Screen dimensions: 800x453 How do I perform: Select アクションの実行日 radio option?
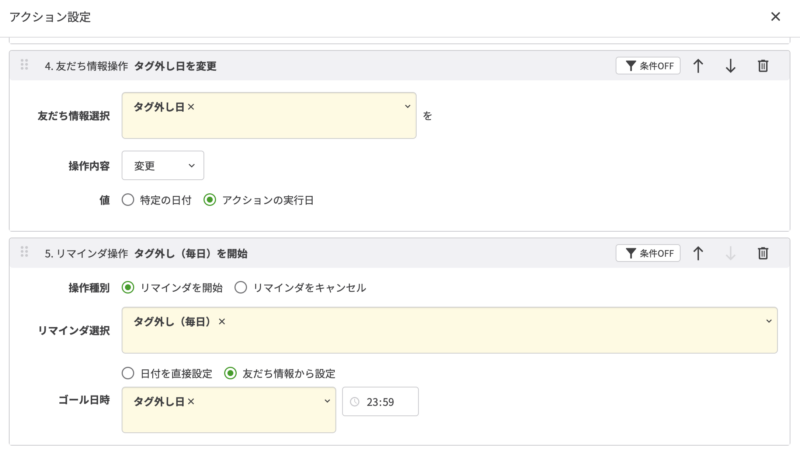click(209, 199)
